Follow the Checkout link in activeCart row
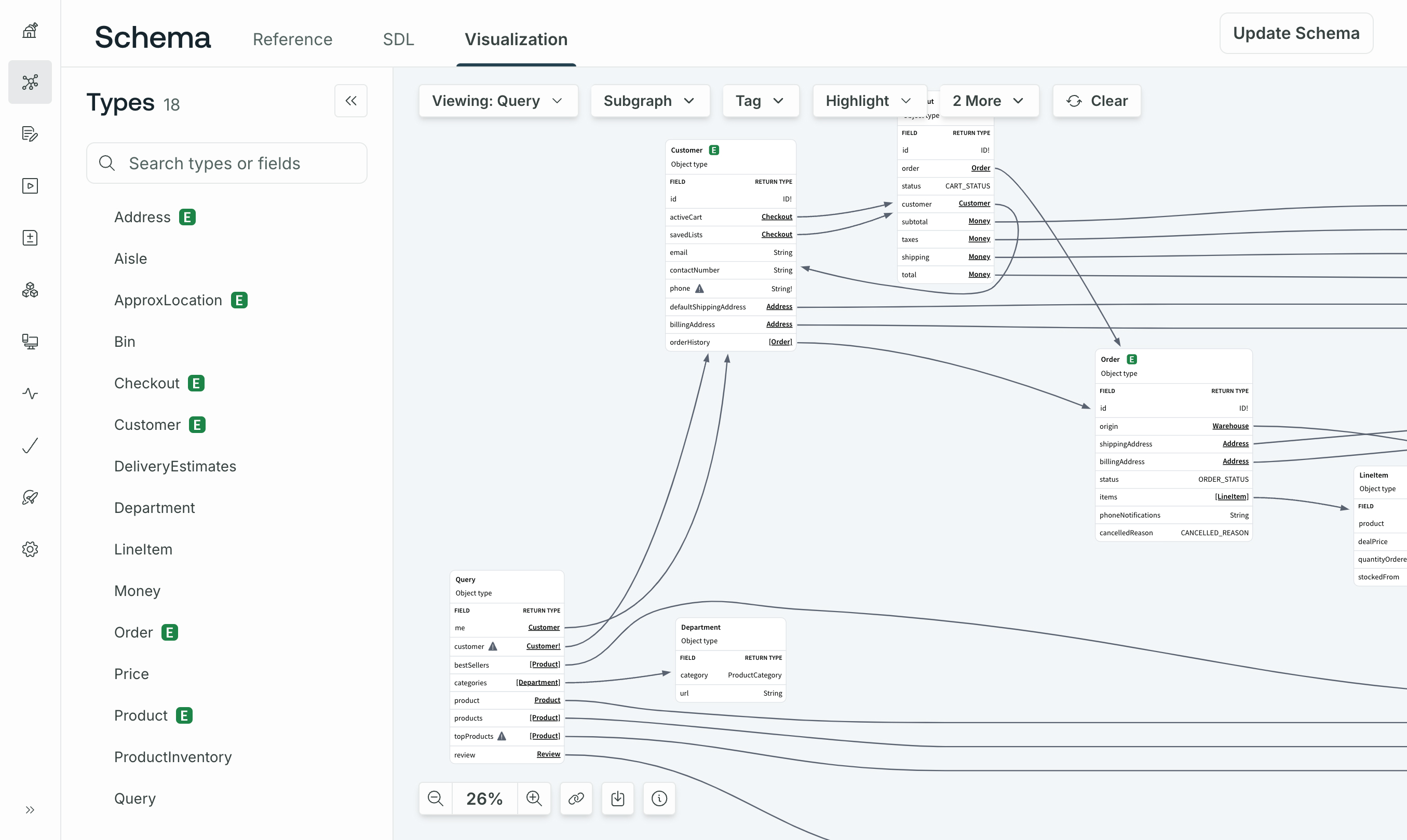The image size is (1407, 840). click(777, 217)
